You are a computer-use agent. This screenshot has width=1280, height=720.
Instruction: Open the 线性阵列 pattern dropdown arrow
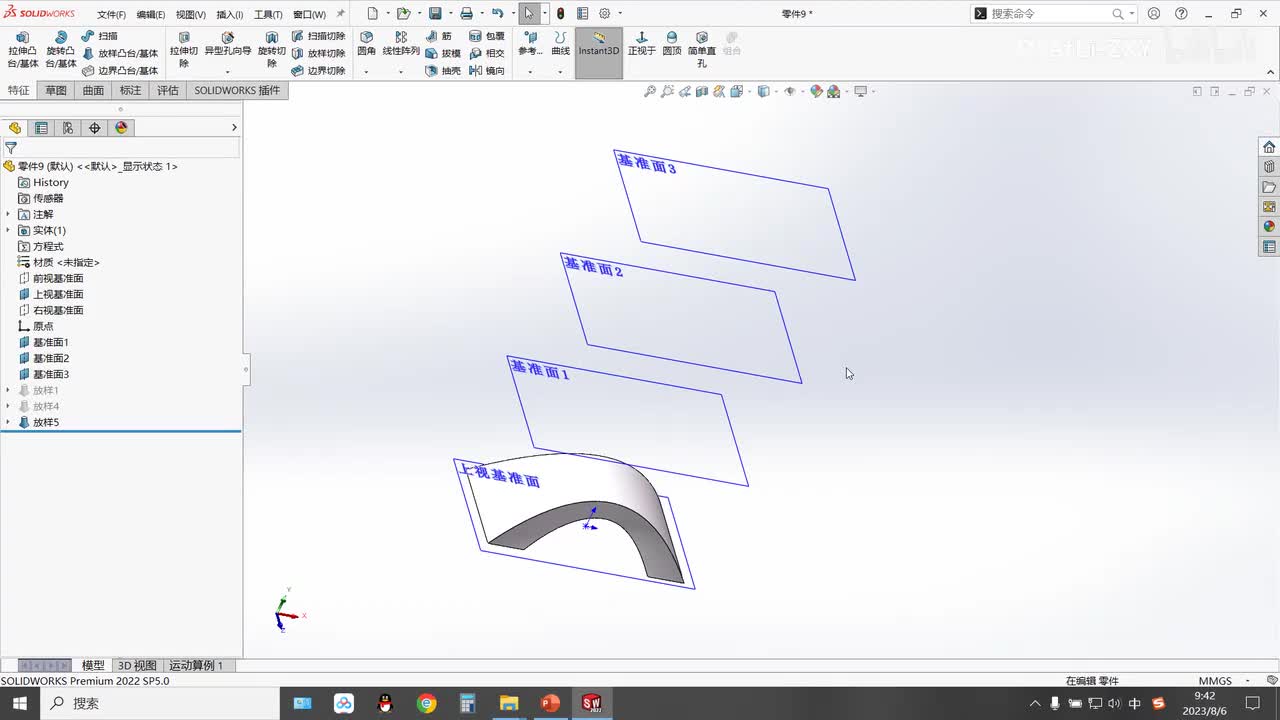[401, 71]
